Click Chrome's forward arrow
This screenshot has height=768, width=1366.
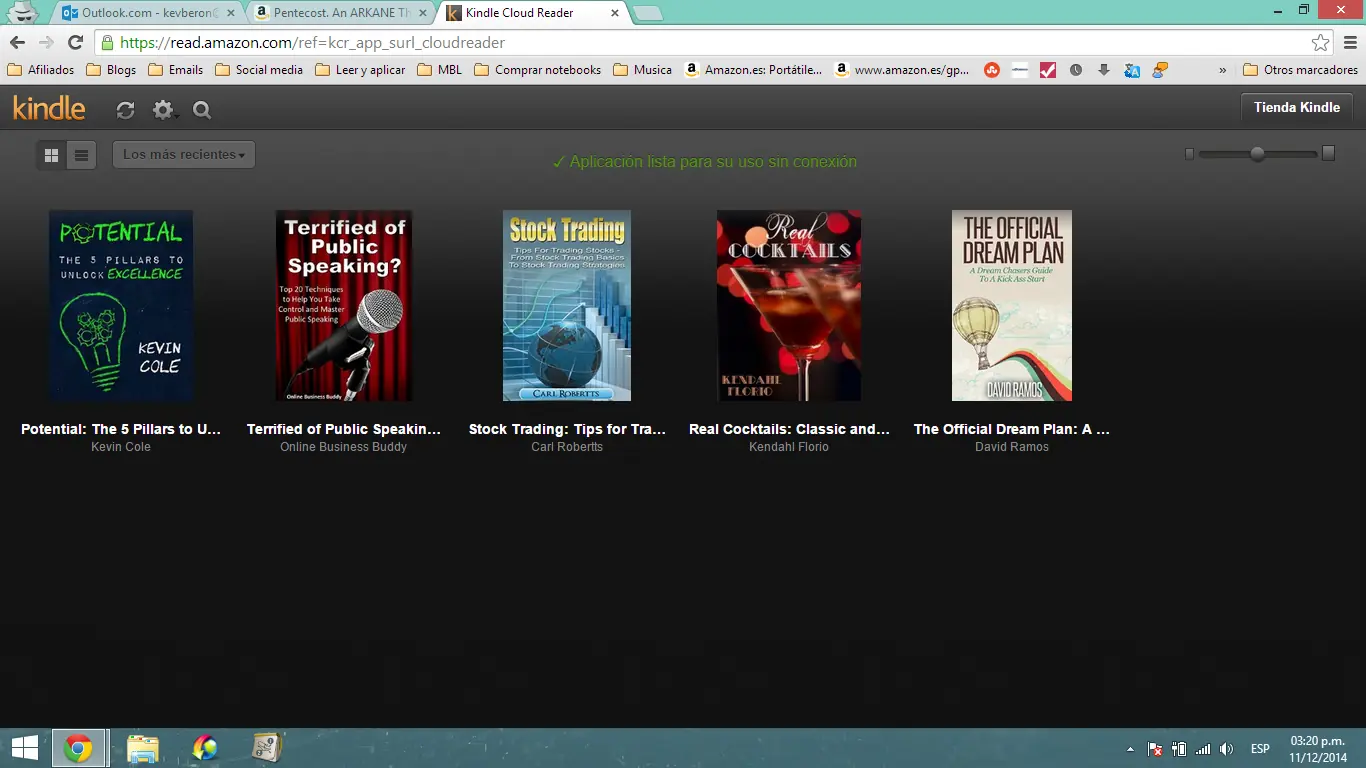point(46,43)
